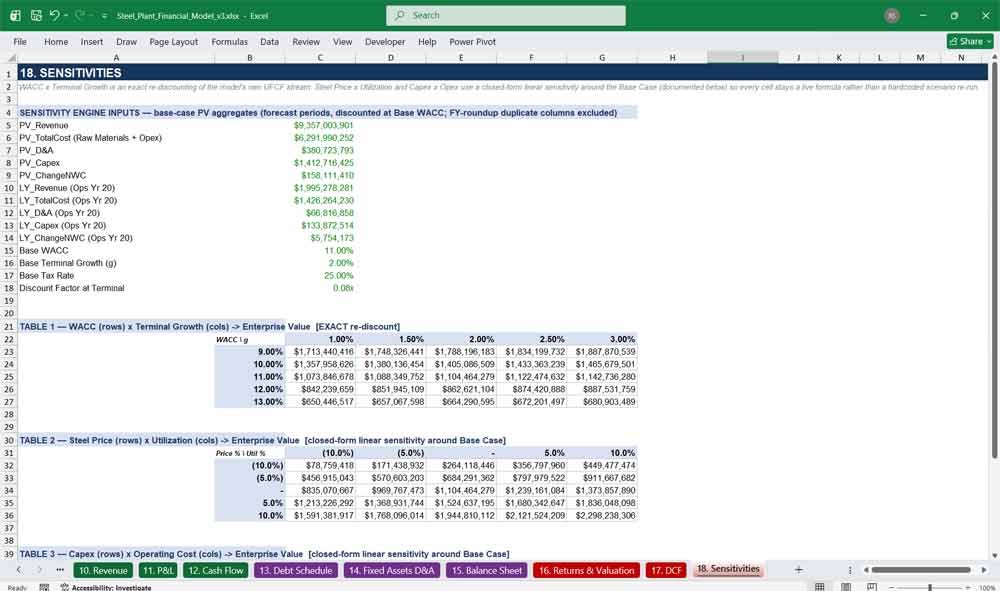Click the Select All corner triangle
The image size is (1000, 591).
(x=11, y=58)
